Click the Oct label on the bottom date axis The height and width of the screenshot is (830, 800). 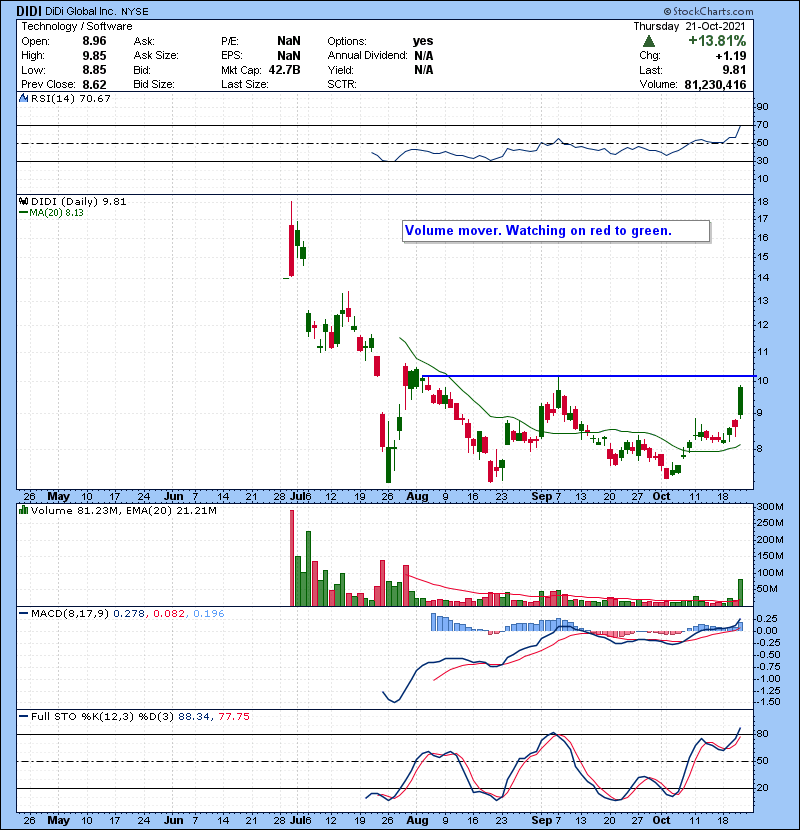(x=661, y=820)
